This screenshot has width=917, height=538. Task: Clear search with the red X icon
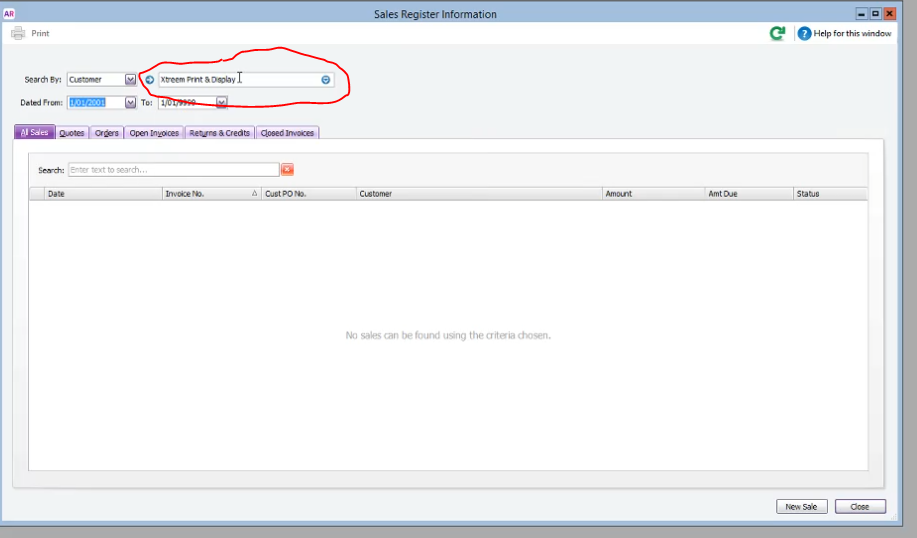tap(287, 170)
